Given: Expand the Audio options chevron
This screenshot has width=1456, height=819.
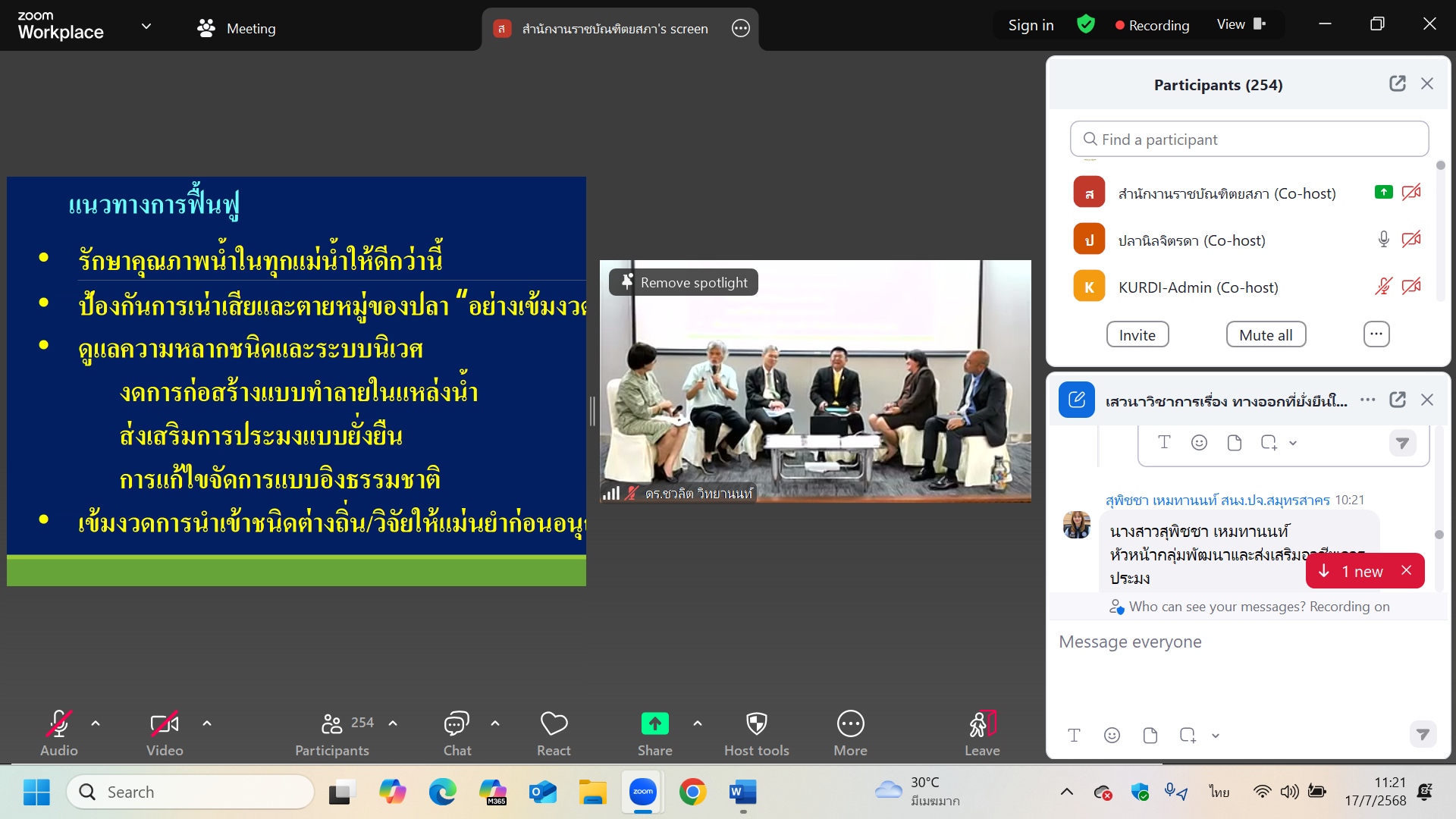Looking at the screenshot, I should 96,723.
